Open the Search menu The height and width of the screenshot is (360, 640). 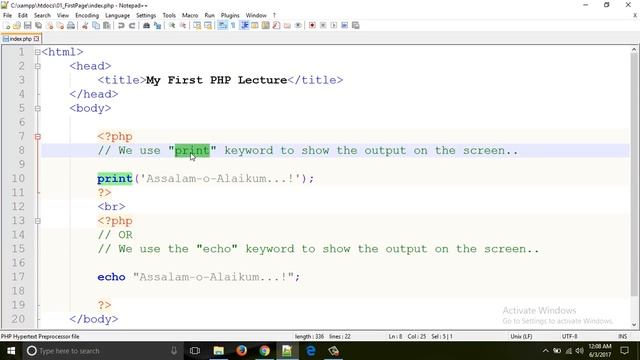[x=42, y=15]
